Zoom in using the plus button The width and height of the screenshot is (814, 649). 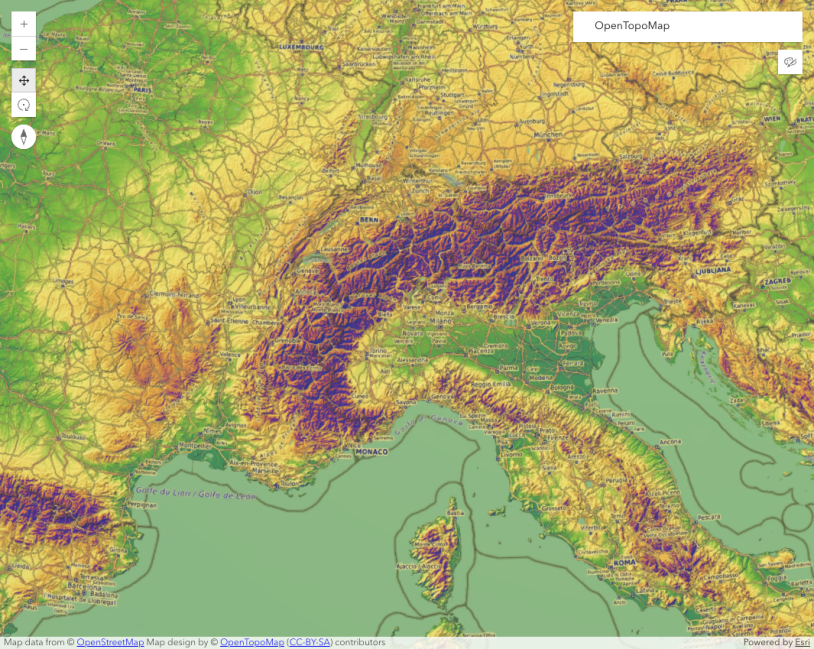coord(24,24)
